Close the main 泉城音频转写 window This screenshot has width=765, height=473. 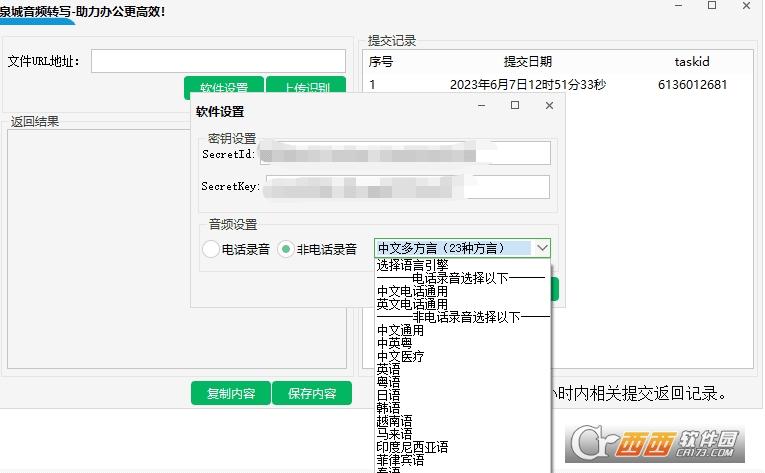(746, 5)
